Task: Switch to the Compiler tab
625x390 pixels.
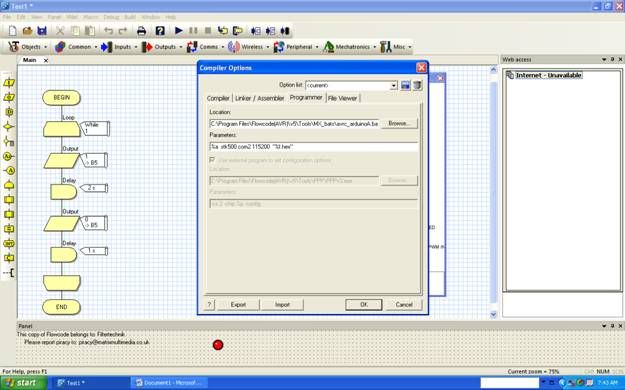Action: [x=218, y=98]
